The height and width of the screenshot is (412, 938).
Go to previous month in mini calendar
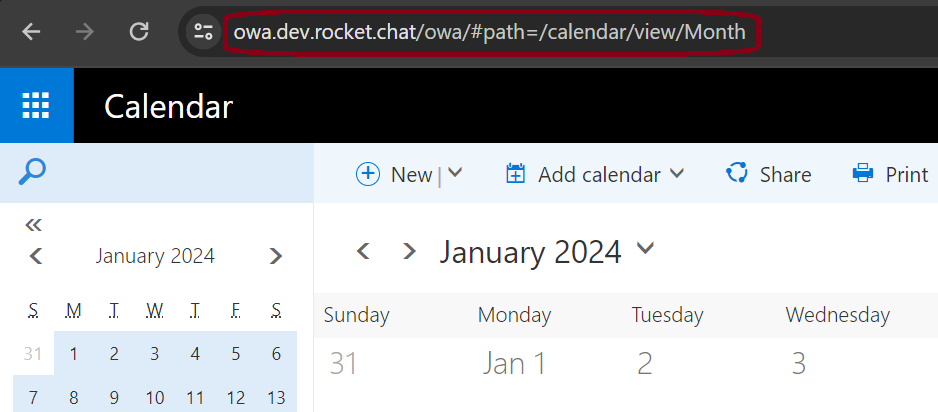pyautogui.click(x=36, y=256)
